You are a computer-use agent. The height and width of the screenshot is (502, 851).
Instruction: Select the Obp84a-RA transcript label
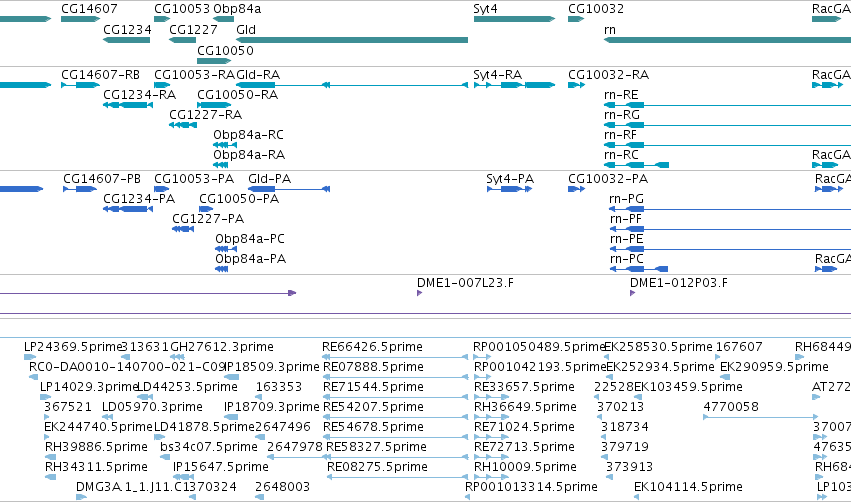249,155
